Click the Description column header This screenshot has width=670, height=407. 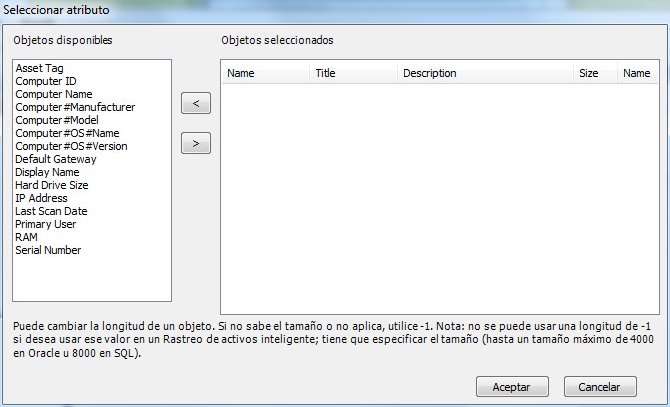click(485, 73)
